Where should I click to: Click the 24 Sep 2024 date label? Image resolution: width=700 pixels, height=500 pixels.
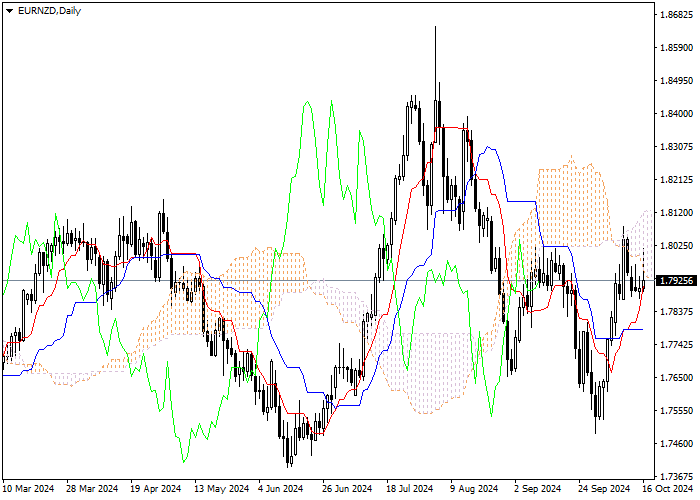[604, 489]
